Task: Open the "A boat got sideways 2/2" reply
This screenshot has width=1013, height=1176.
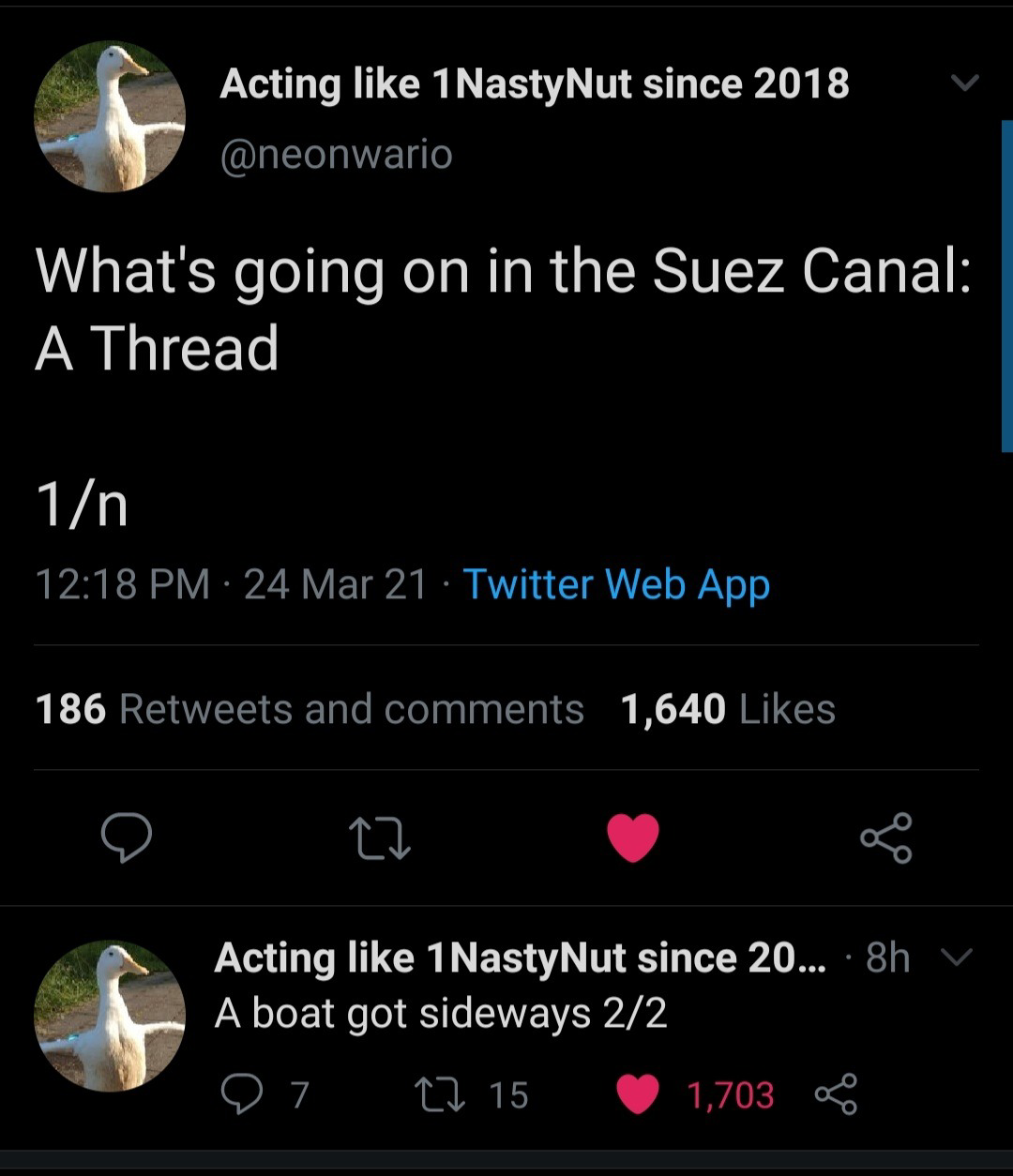Action: 441,1014
